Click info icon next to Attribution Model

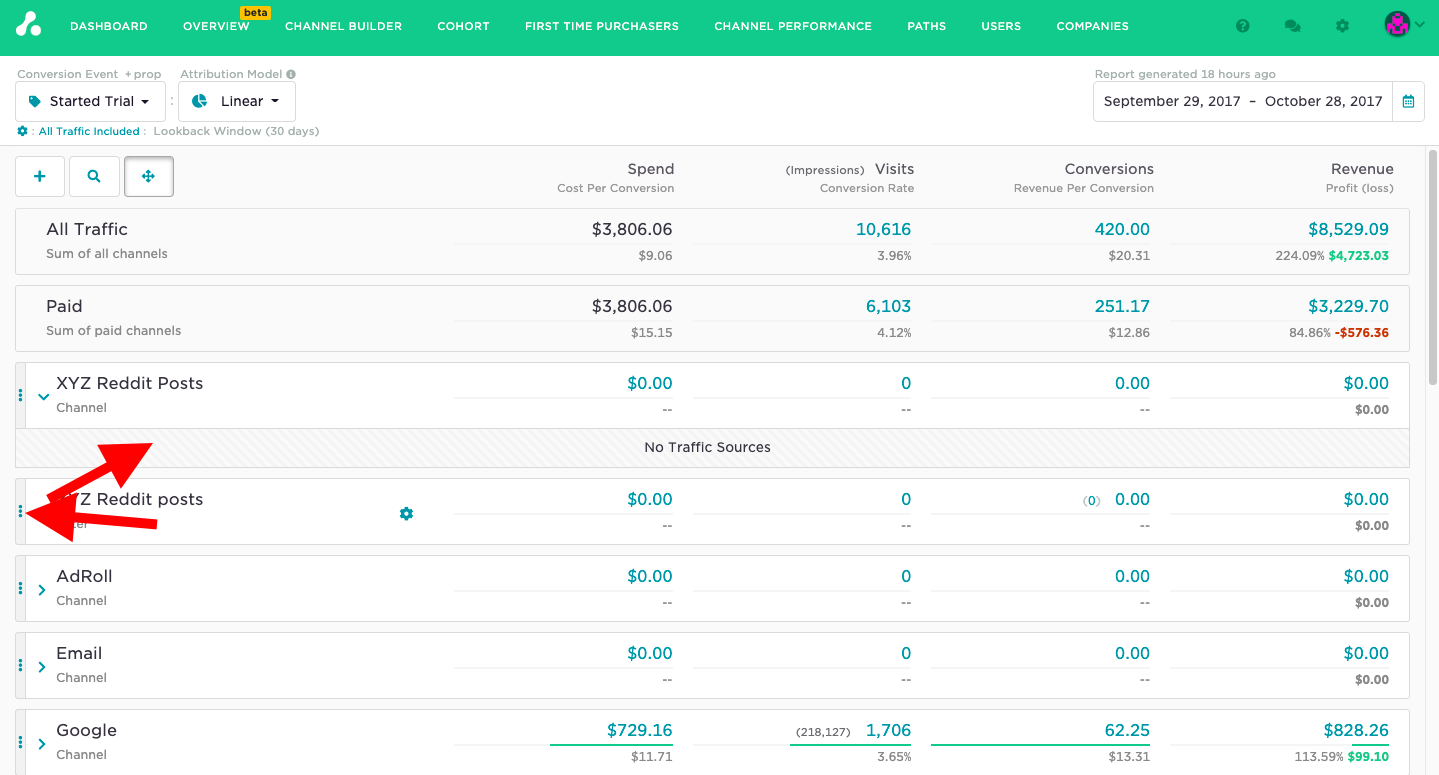(291, 74)
